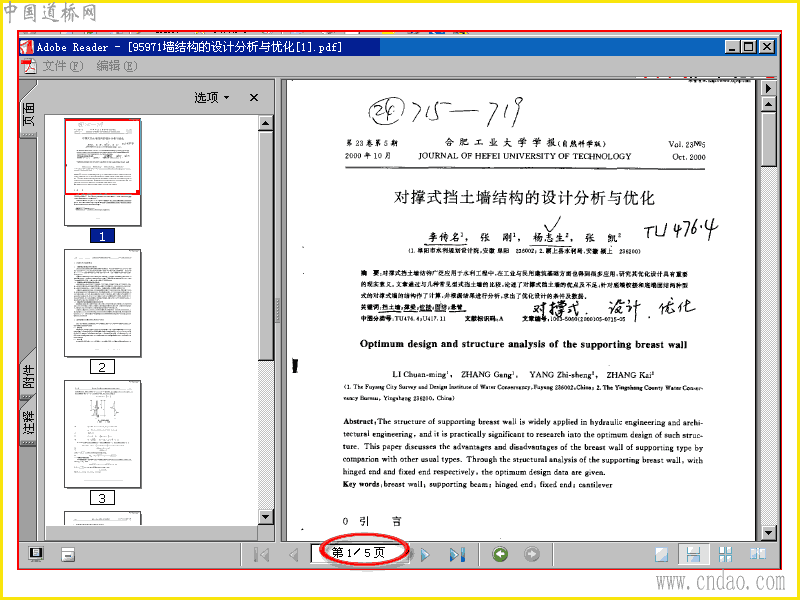Close the pages panel with X
The height and width of the screenshot is (600, 800).
click(254, 97)
